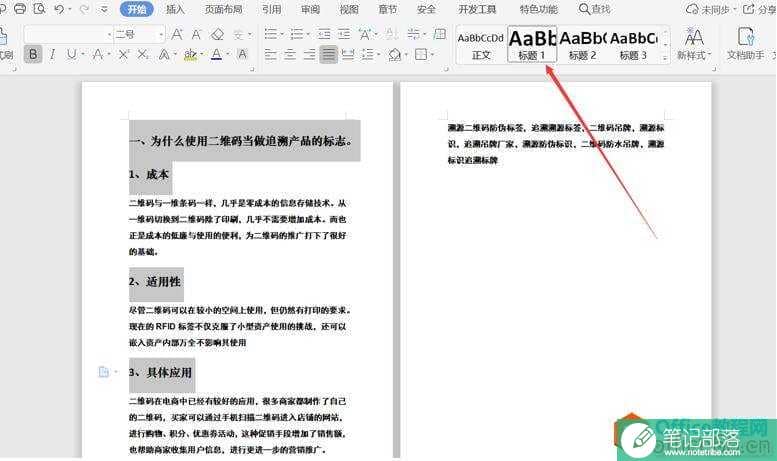
Task: Open the 引用 (References) tab
Action: click(271, 9)
